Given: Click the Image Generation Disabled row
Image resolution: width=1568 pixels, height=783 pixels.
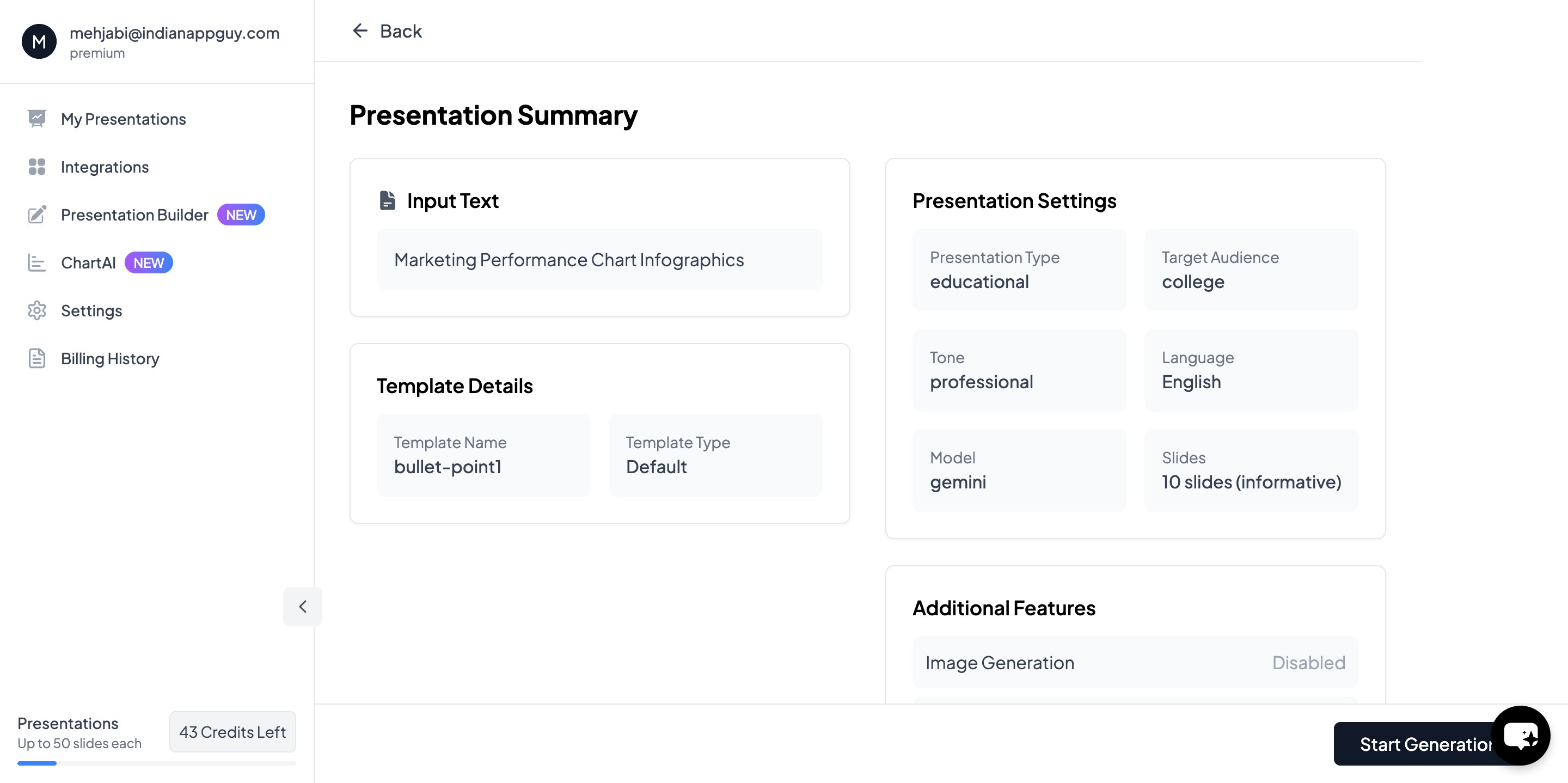Looking at the screenshot, I should 1135,663.
